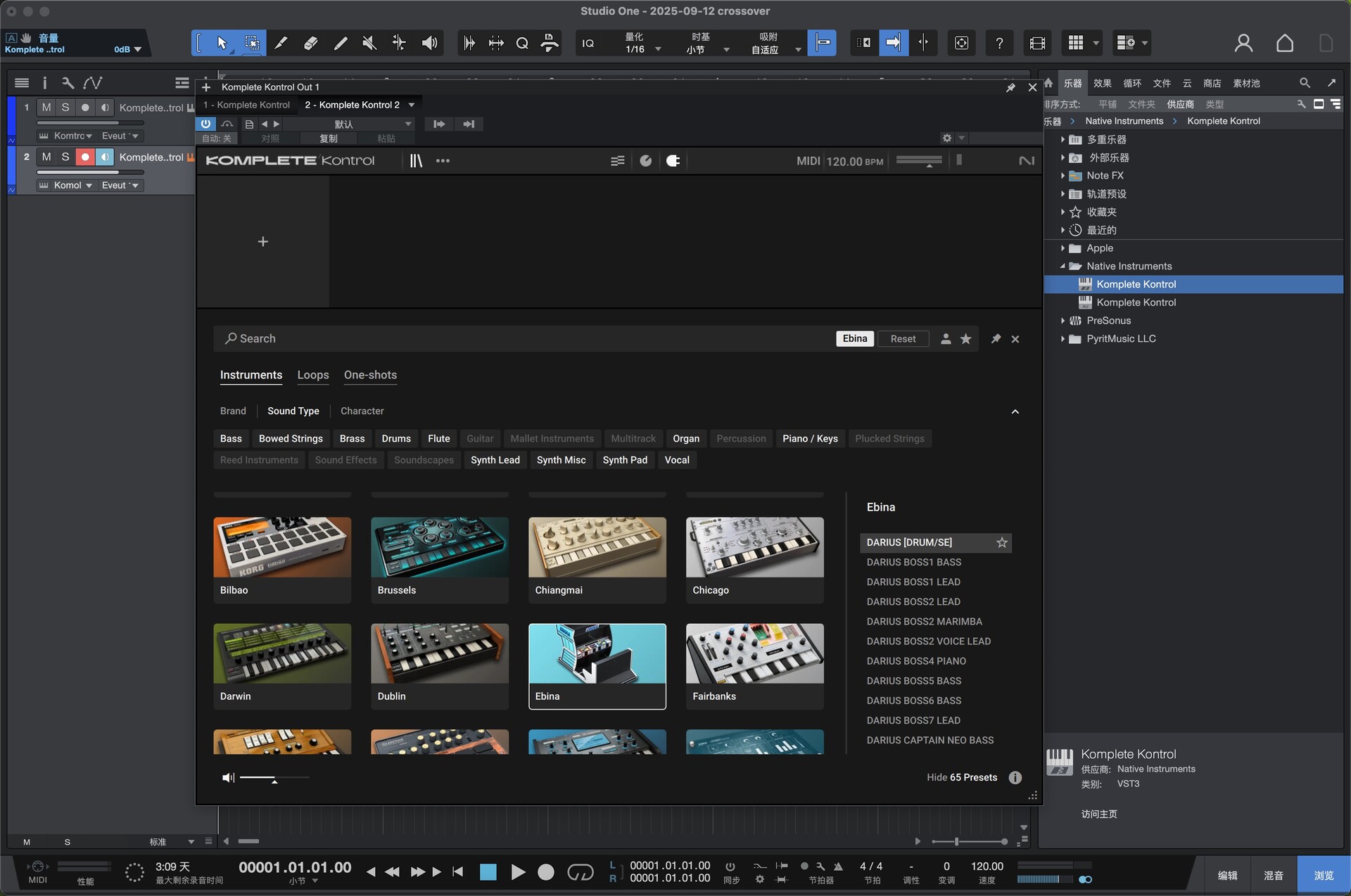Toggle the Loop transport button
Image resolution: width=1351 pixels, height=896 pixels.
[x=580, y=872]
